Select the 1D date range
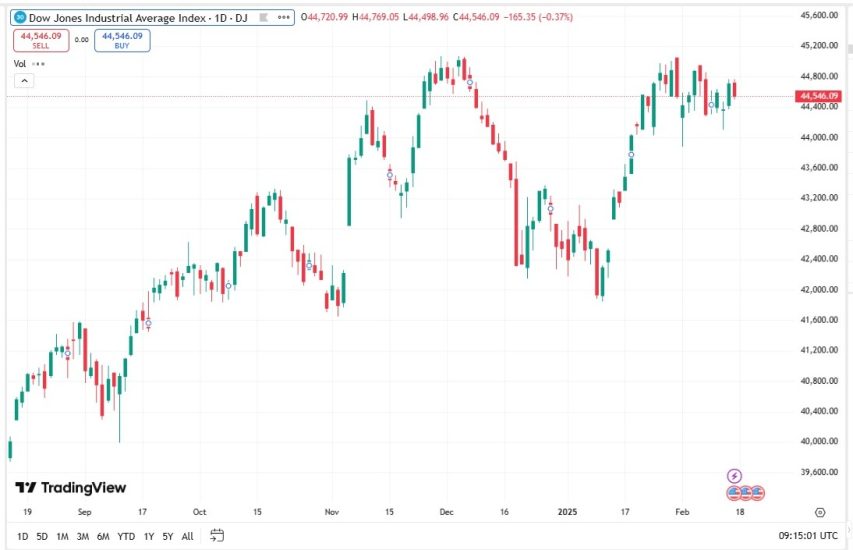Viewport: 853px width, 550px height. pos(22,536)
